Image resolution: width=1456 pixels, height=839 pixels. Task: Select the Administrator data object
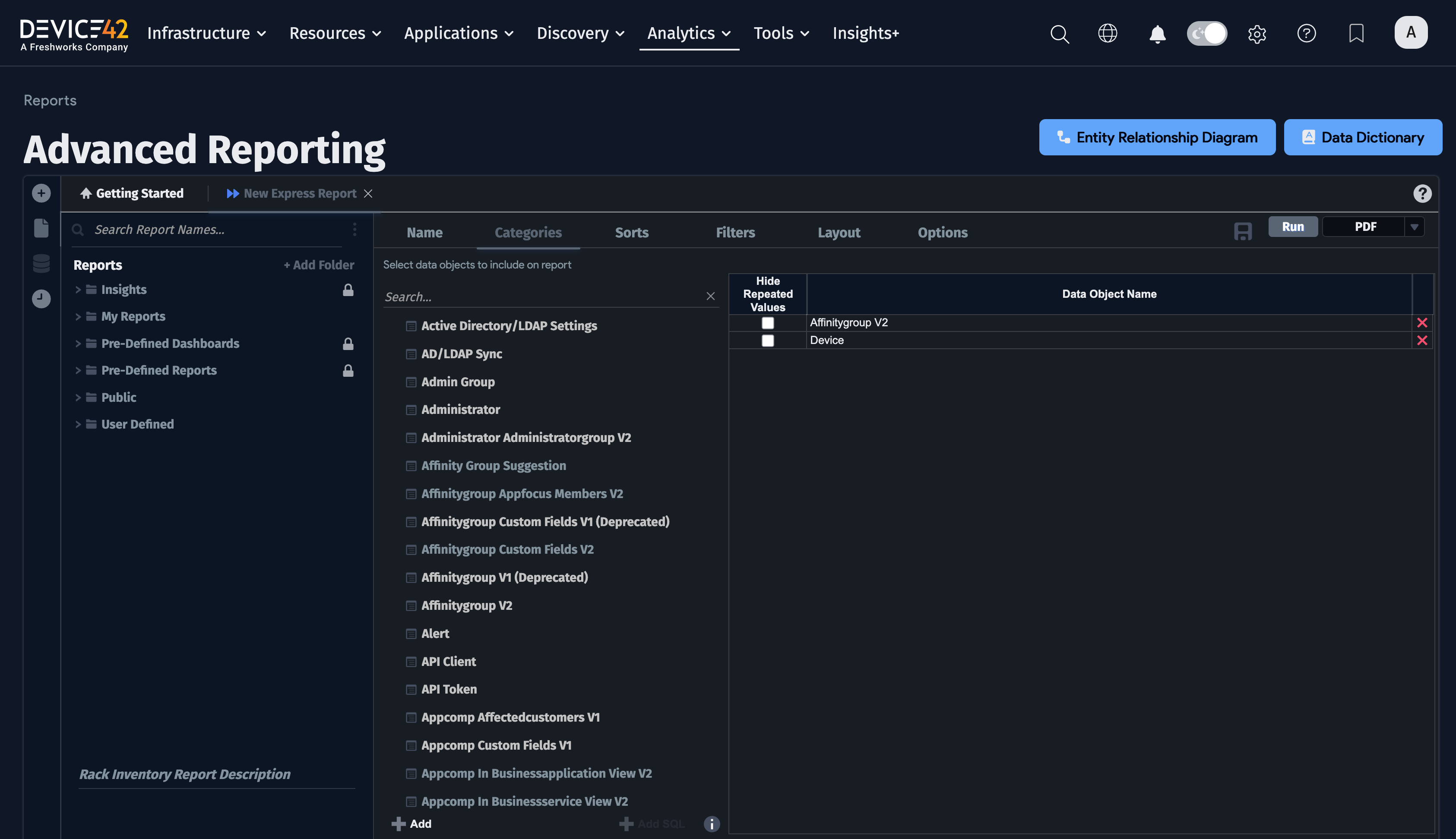461,410
